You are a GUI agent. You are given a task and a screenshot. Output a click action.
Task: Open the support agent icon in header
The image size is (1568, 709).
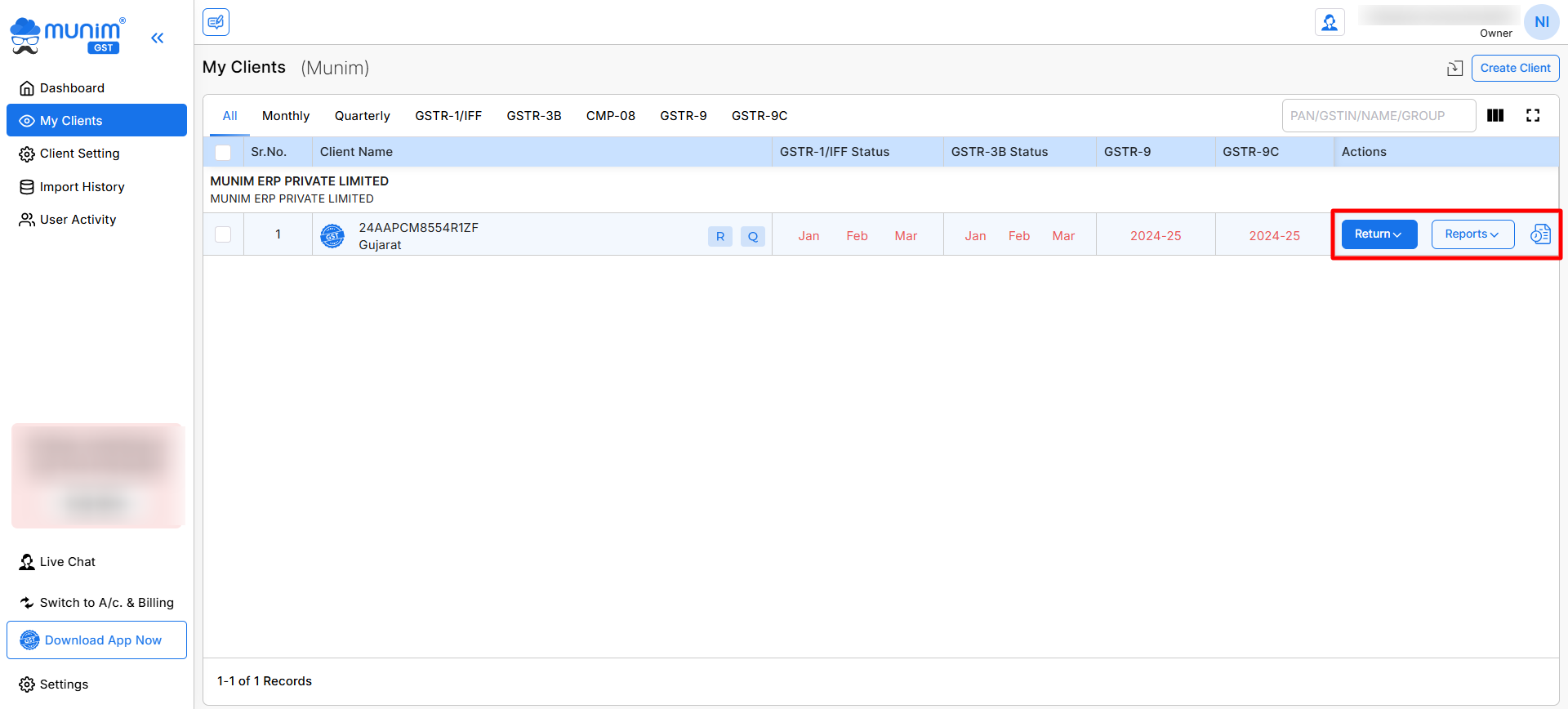tap(1330, 22)
